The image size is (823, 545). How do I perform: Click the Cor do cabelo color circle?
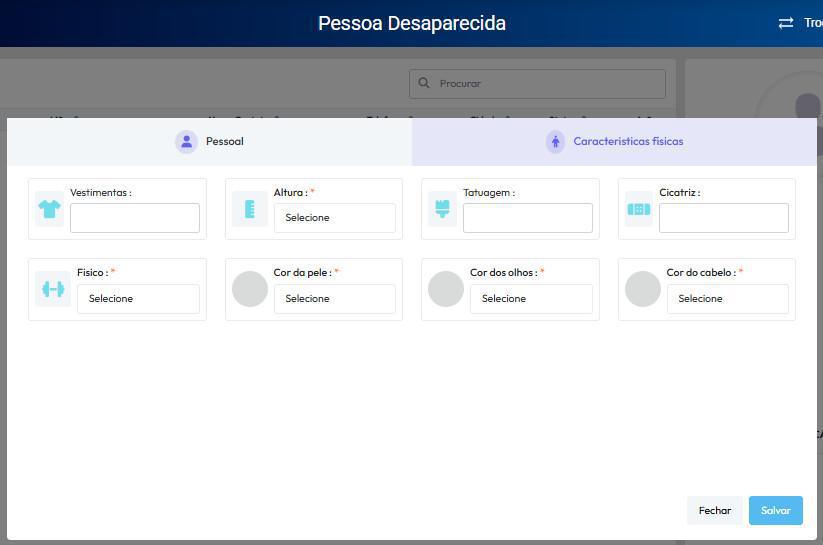pyautogui.click(x=643, y=289)
